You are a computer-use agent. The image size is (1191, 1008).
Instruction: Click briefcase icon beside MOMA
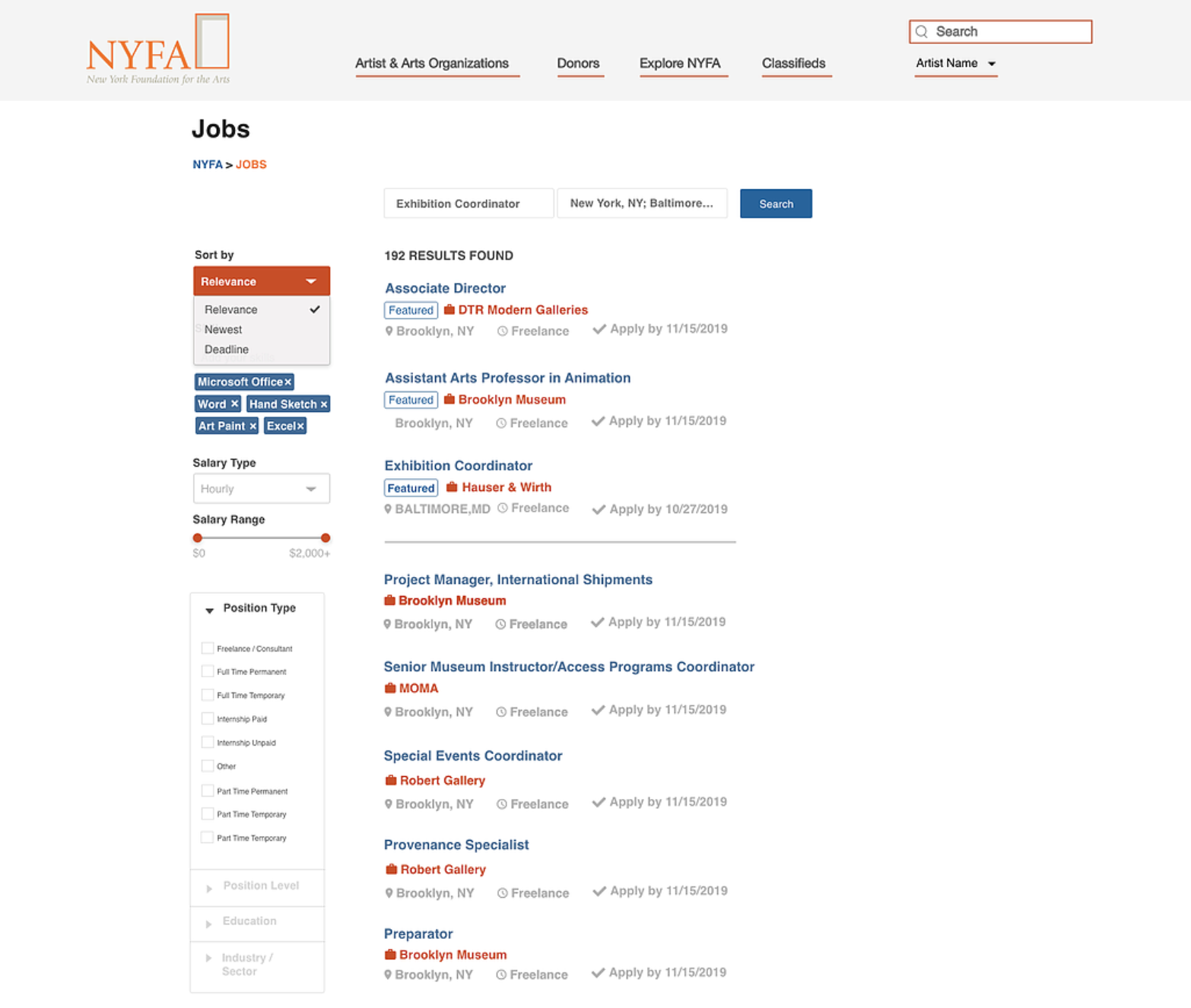click(390, 688)
